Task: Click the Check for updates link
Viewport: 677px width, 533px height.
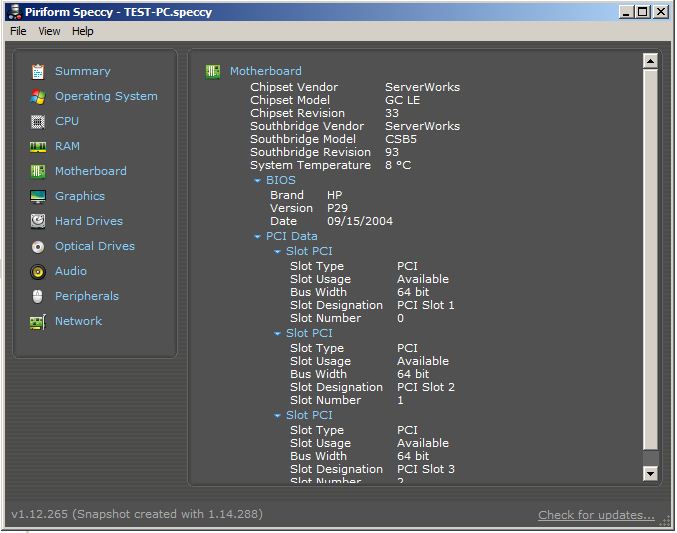Action: point(596,515)
